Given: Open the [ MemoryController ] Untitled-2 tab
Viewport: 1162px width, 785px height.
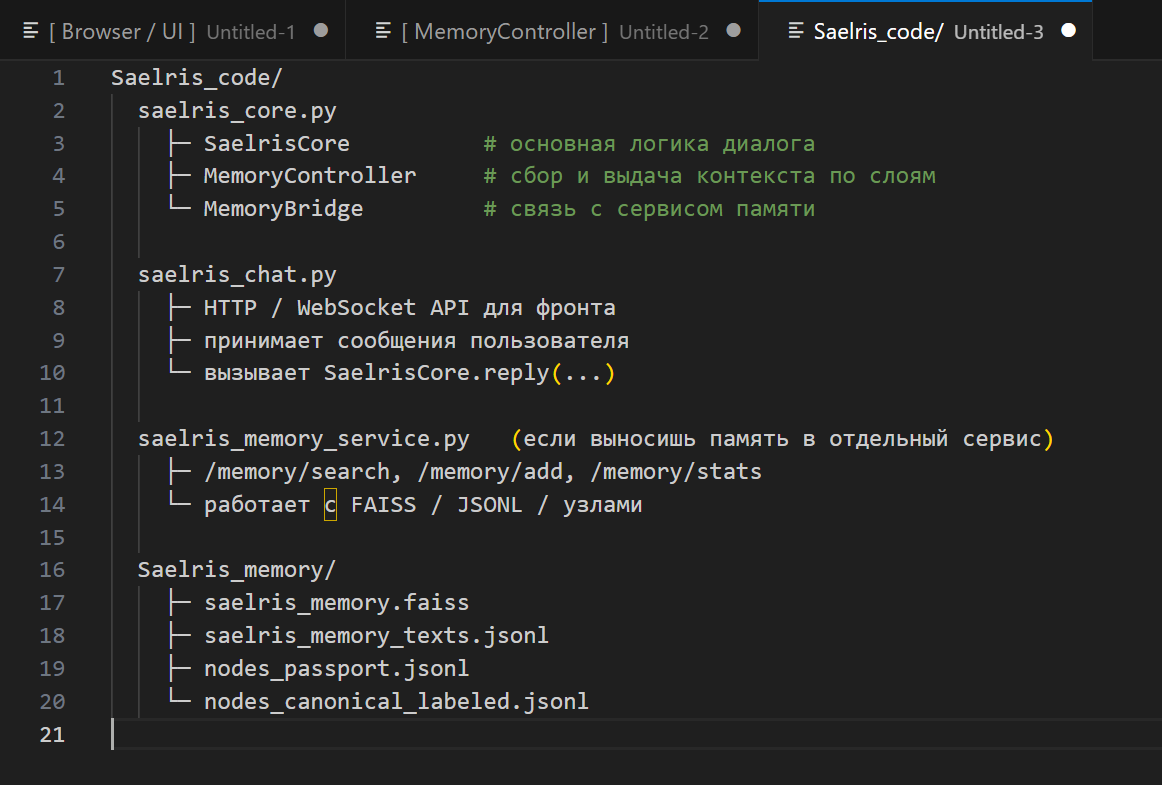Looking at the screenshot, I should tap(552, 30).
